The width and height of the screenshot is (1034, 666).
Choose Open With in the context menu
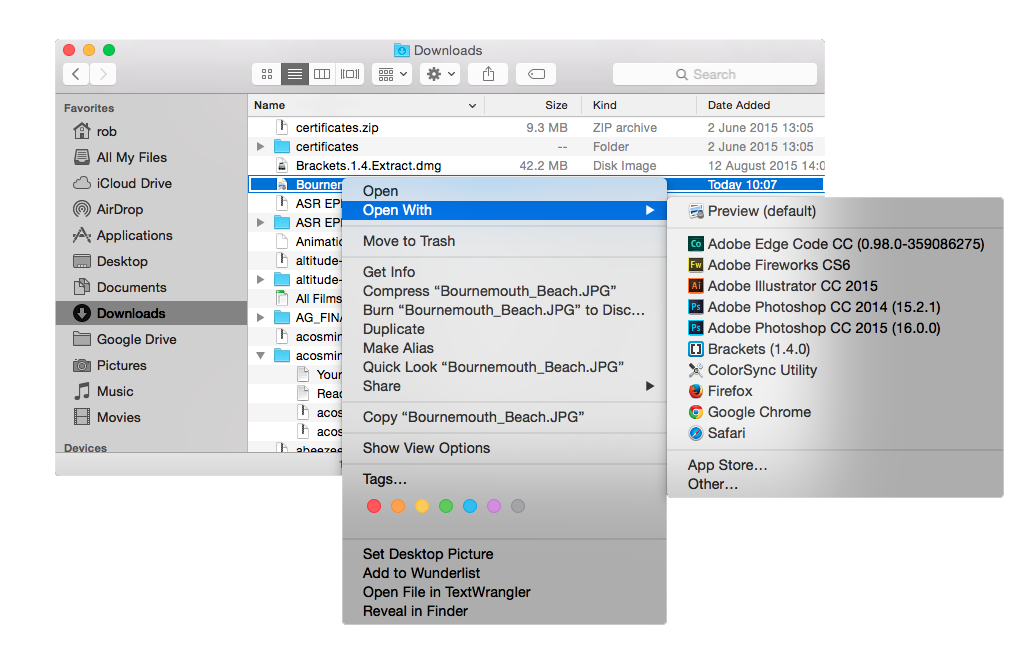pyautogui.click(x=504, y=210)
